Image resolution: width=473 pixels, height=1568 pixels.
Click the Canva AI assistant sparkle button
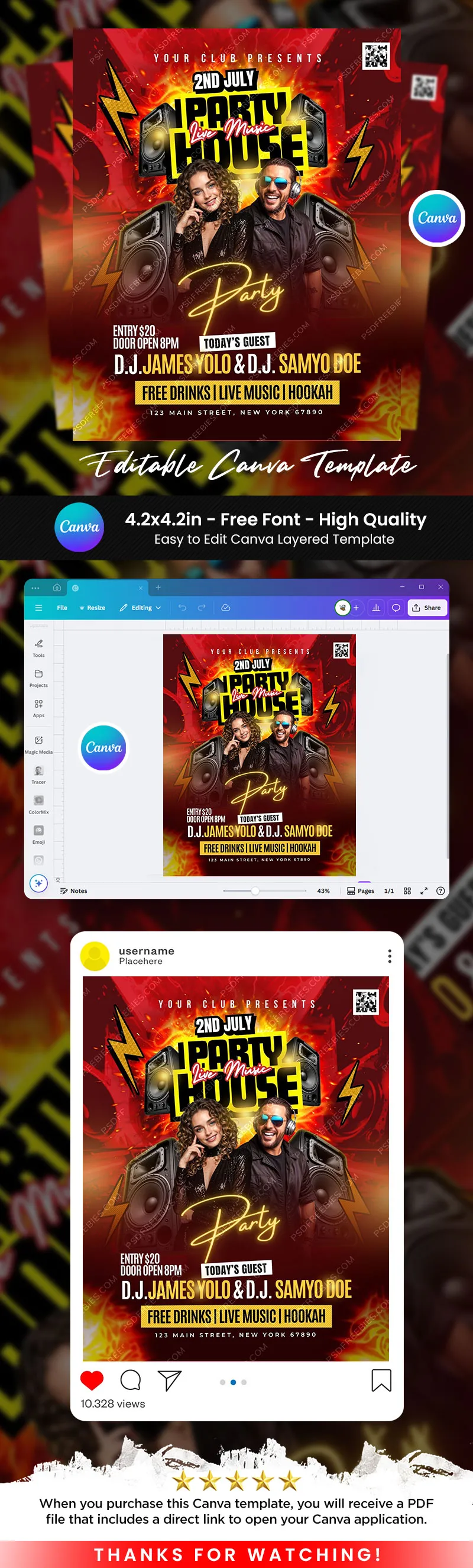(38, 883)
